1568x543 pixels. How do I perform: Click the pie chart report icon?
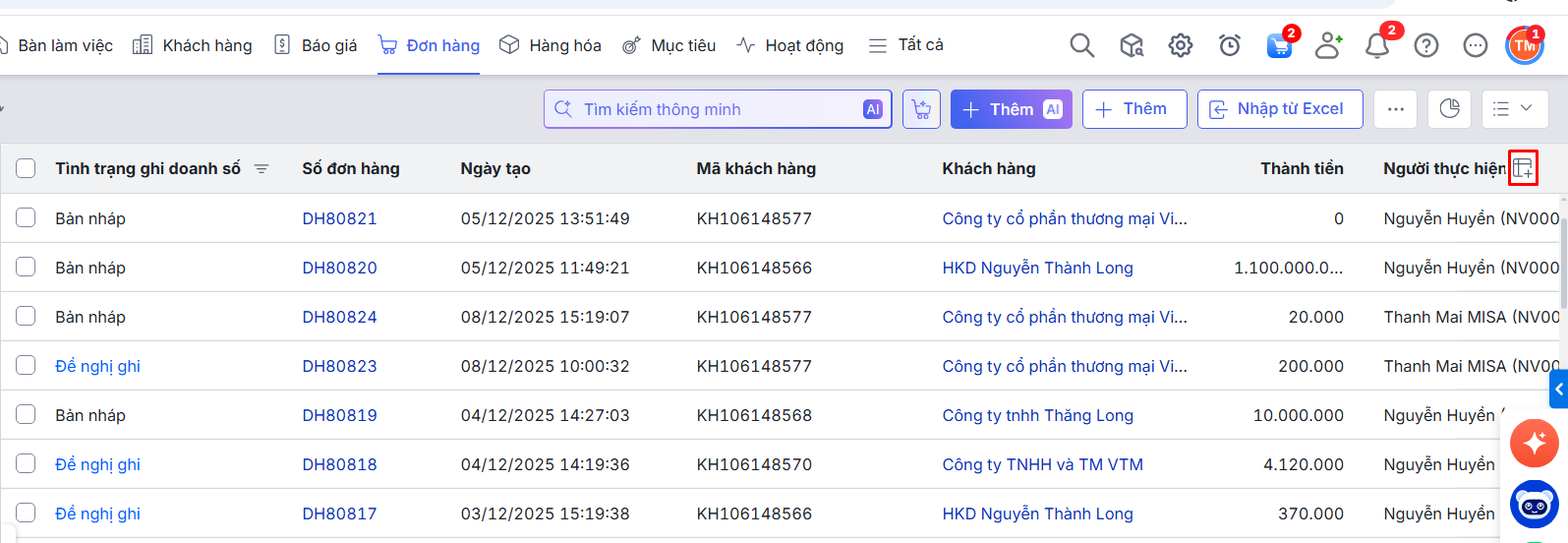(x=1449, y=109)
